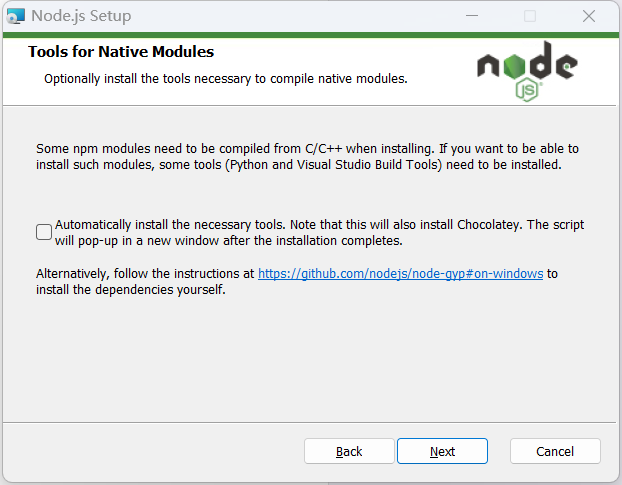This screenshot has height=485, width=622.
Task: Open the node-gyp on-windows GitHub link
Action: coord(400,274)
